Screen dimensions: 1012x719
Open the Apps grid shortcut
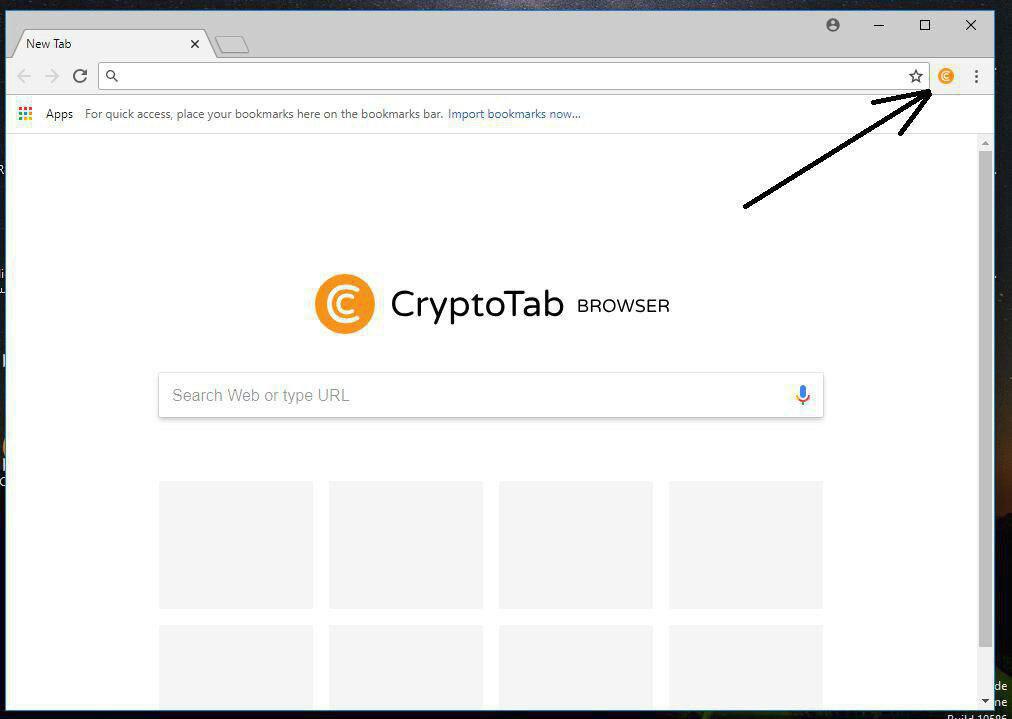tap(46, 114)
